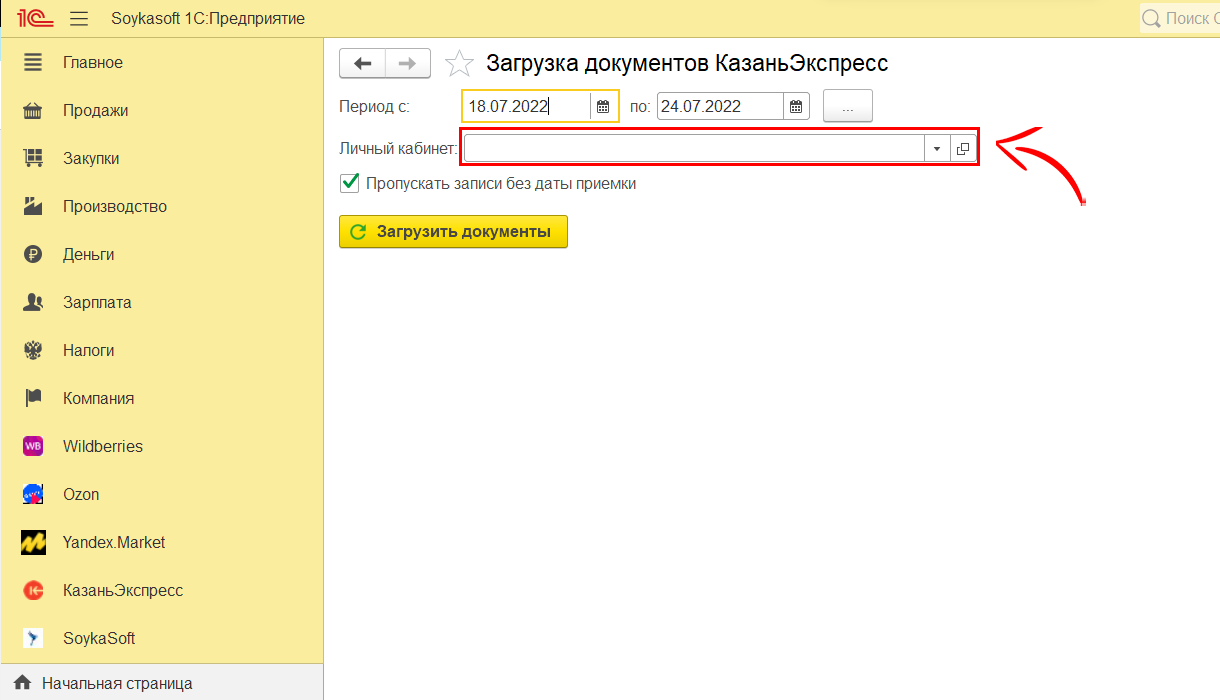Click the Зарплата people icon
1220x700 pixels.
tap(33, 302)
